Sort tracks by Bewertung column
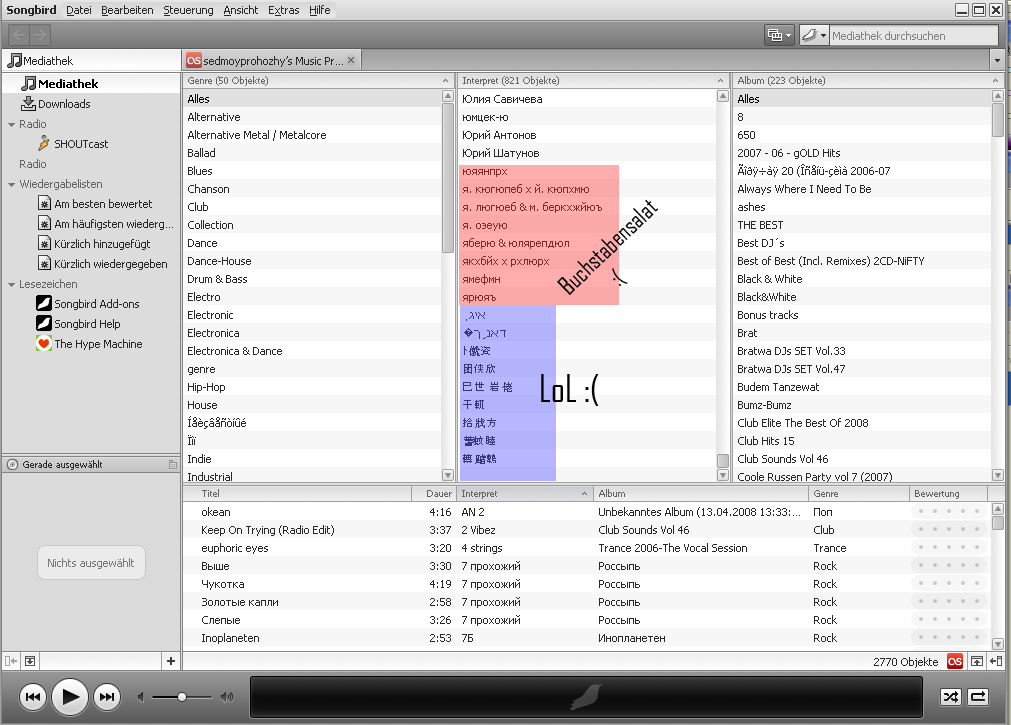Viewport: 1011px width, 725px height. (948, 493)
